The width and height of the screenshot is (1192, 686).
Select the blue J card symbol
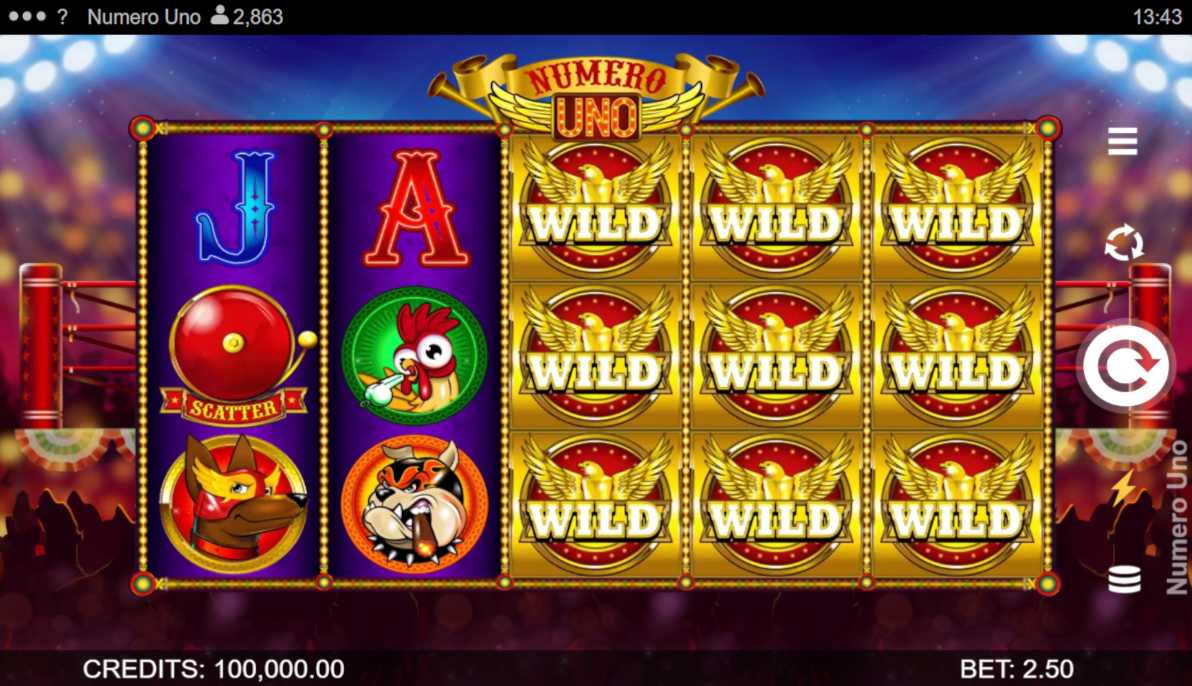pos(234,208)
